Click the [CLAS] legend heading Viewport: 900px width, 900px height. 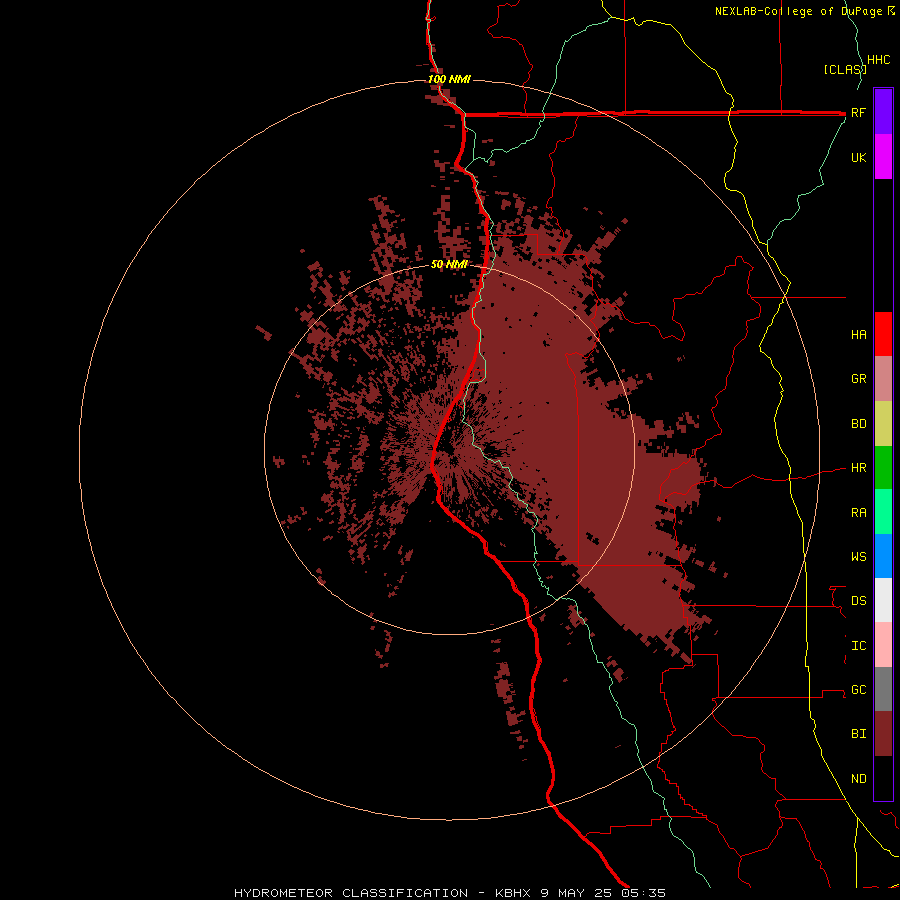pos(844,70)
